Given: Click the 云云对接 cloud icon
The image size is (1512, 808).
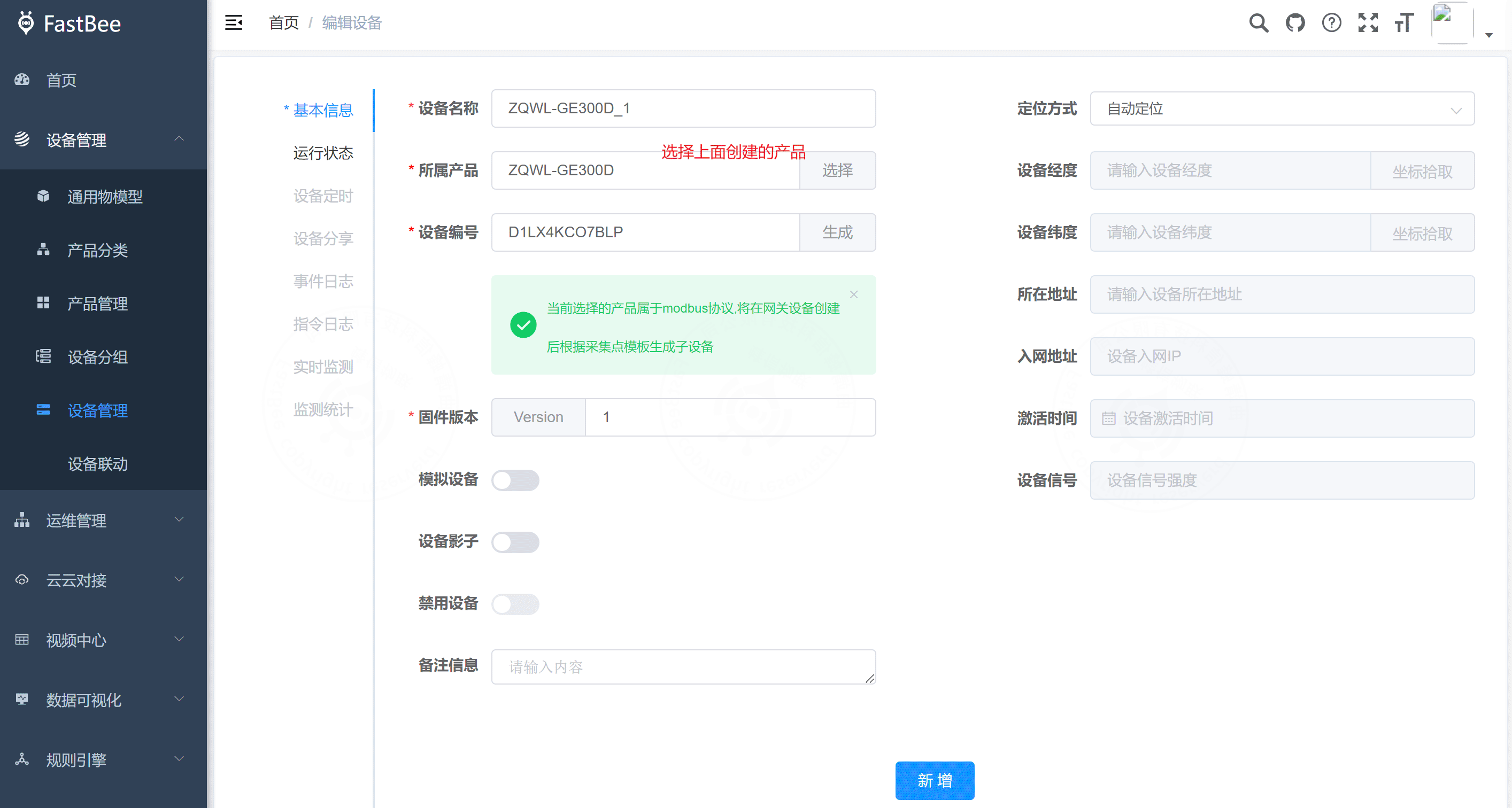Looking at the screenshot, I should [22, 580].
